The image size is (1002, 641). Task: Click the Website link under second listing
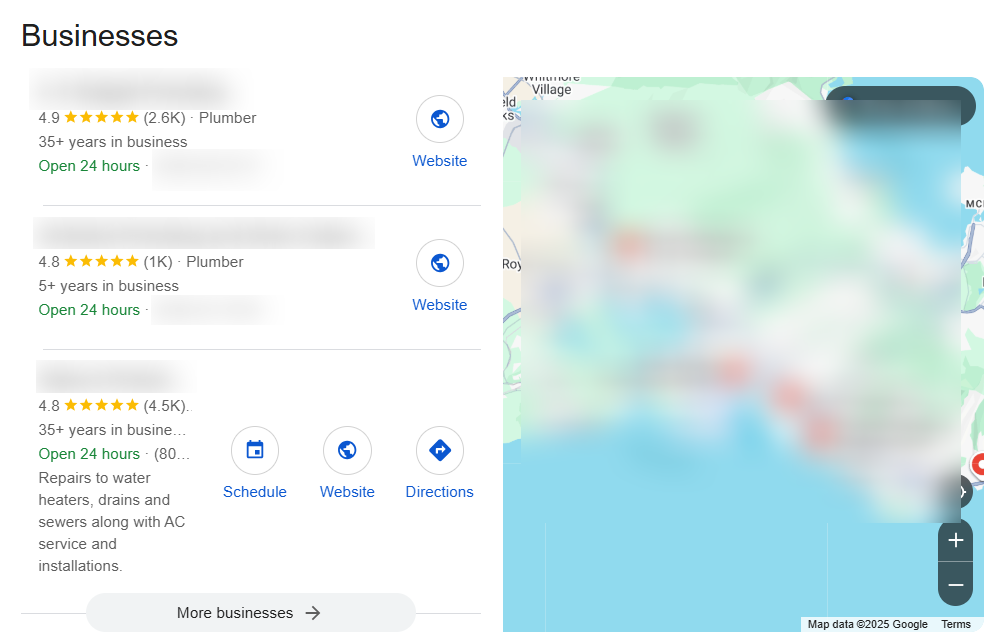(440, 305)
